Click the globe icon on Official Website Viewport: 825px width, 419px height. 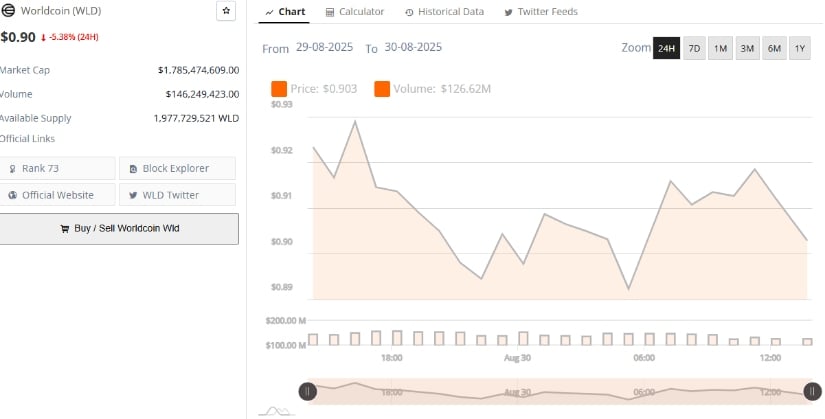click(x=13, y=195)
